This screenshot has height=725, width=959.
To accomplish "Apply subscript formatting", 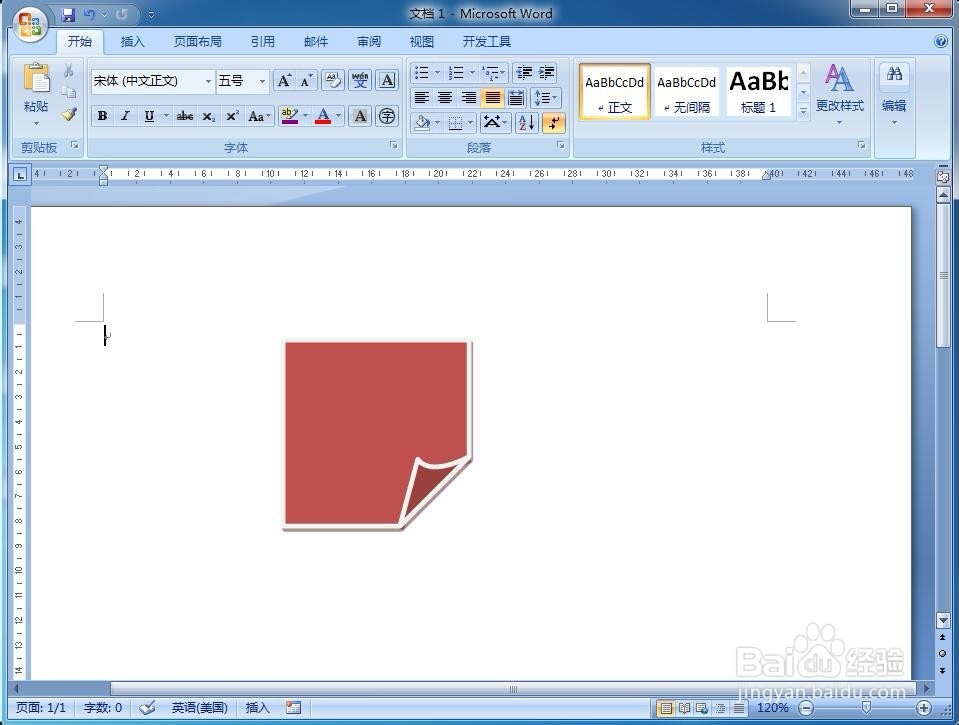I will (209, 116).
